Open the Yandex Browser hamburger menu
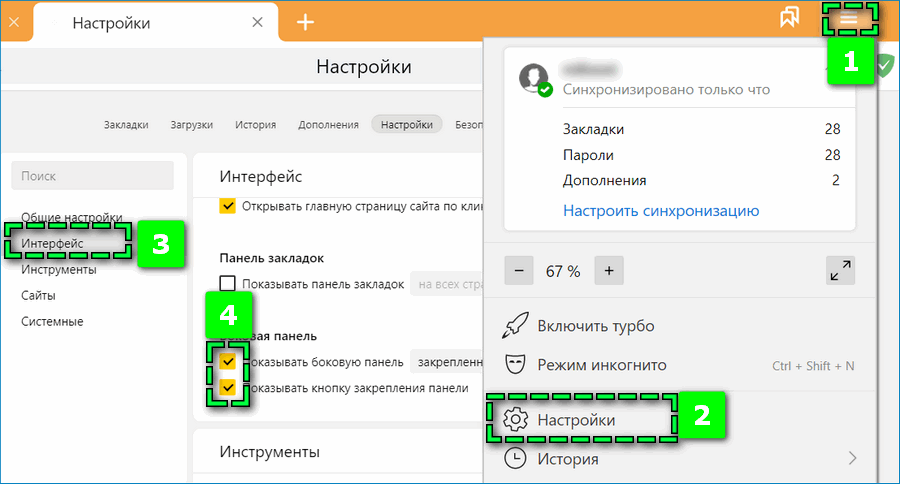The image size is (900, 484). (849, 20)
